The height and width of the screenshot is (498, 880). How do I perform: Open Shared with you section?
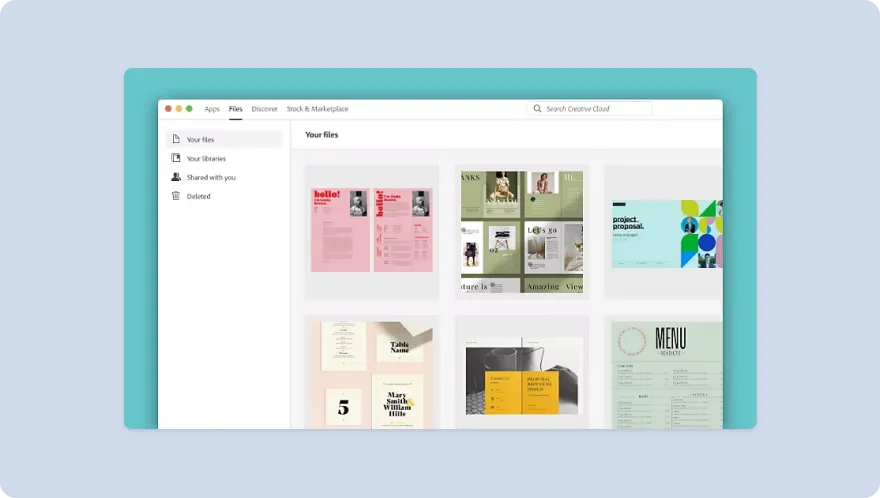pos(224,177)
